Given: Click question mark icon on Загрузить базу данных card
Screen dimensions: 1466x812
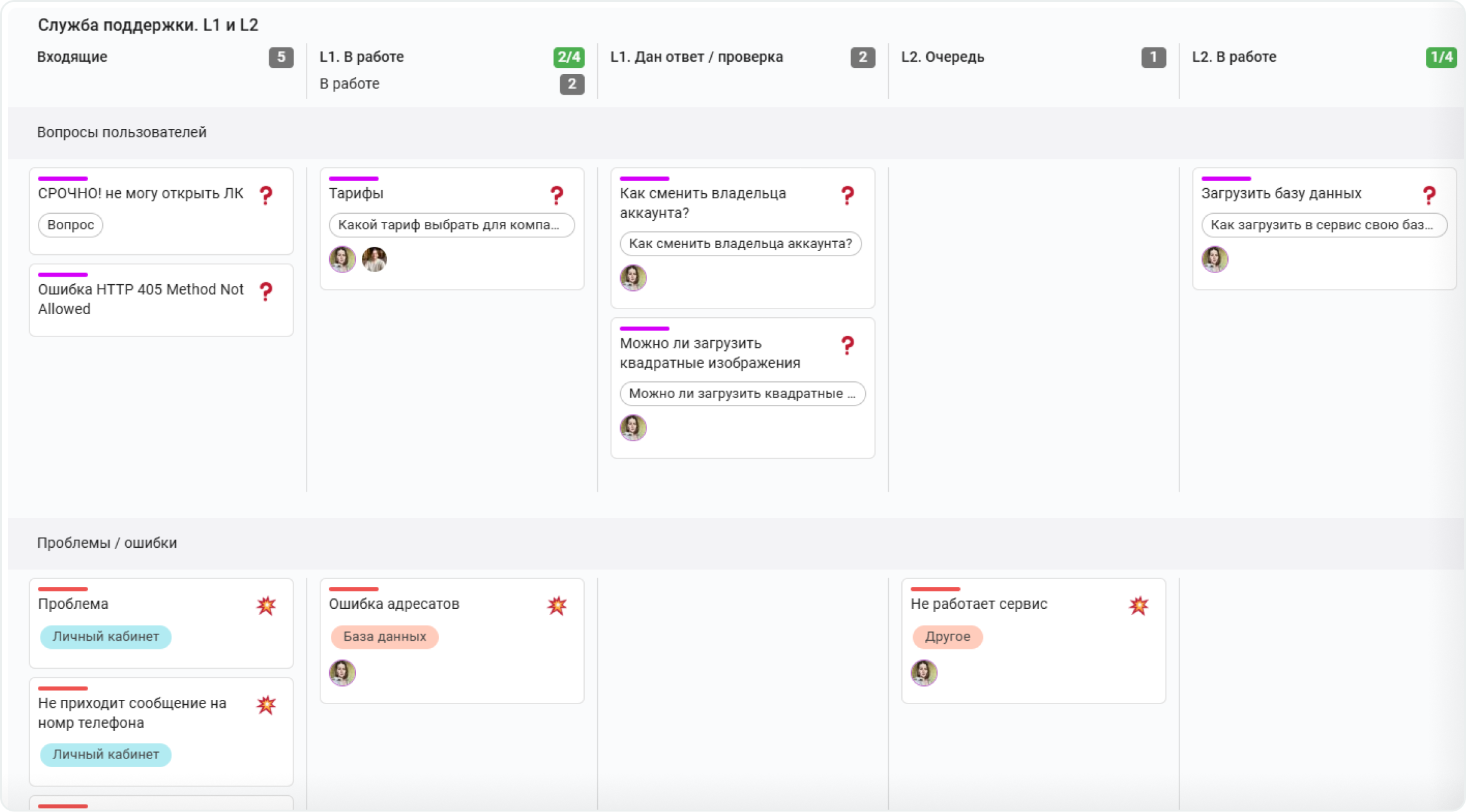Looking at the screenshot, I should 1430,195.
